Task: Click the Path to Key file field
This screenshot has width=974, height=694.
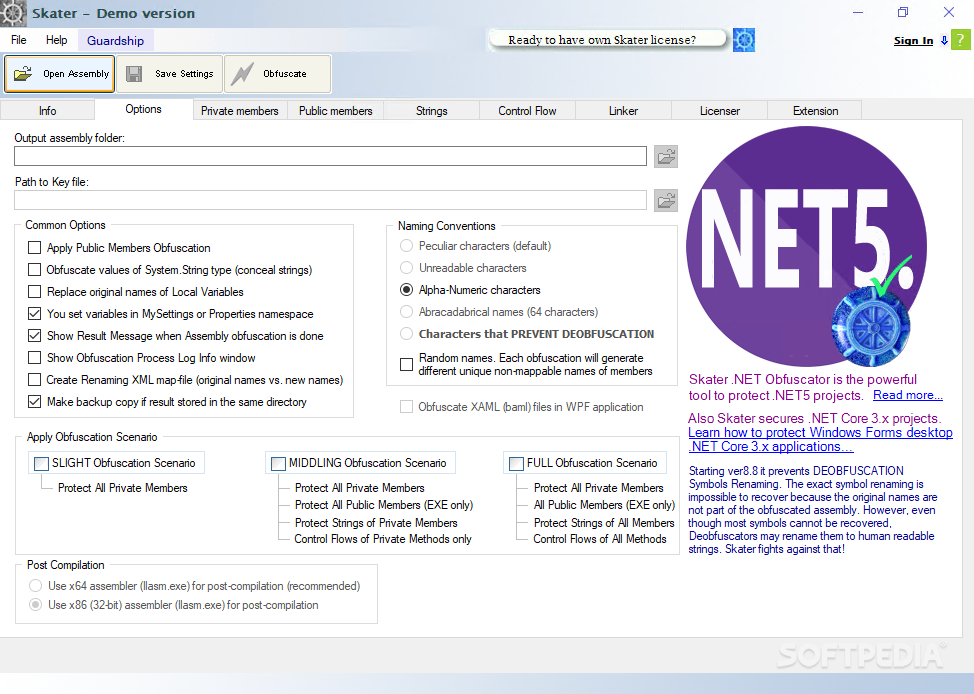Action: [330, 200]
